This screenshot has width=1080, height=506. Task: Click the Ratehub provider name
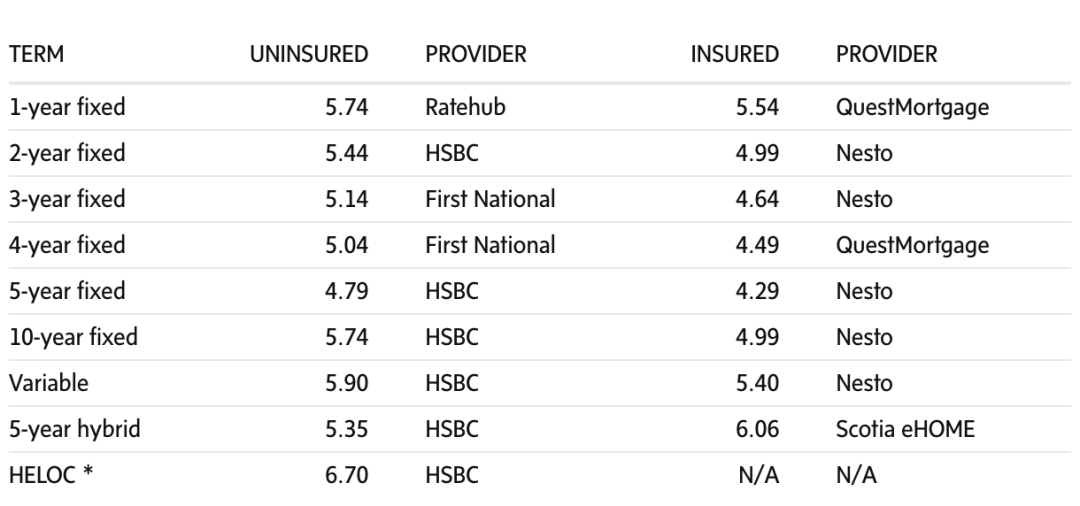tap(466, 107)
